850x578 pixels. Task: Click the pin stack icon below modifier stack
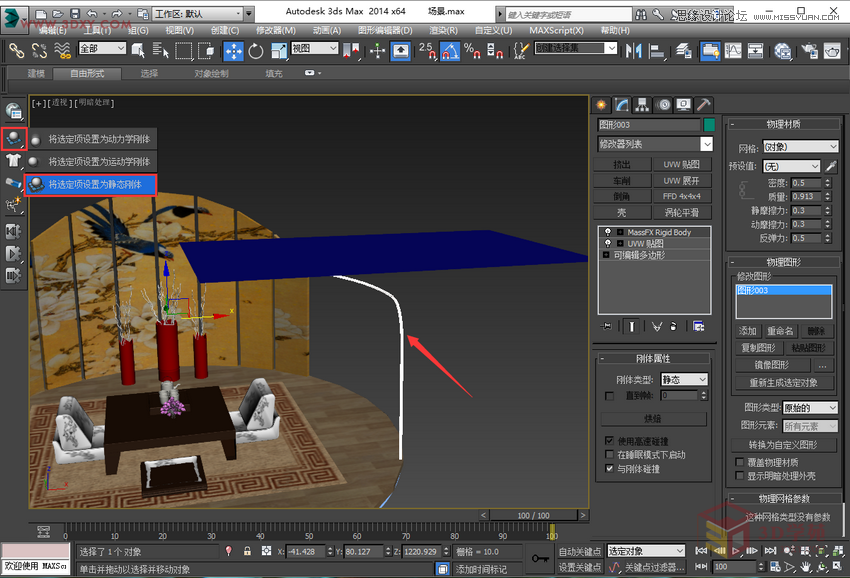[607, 326]
